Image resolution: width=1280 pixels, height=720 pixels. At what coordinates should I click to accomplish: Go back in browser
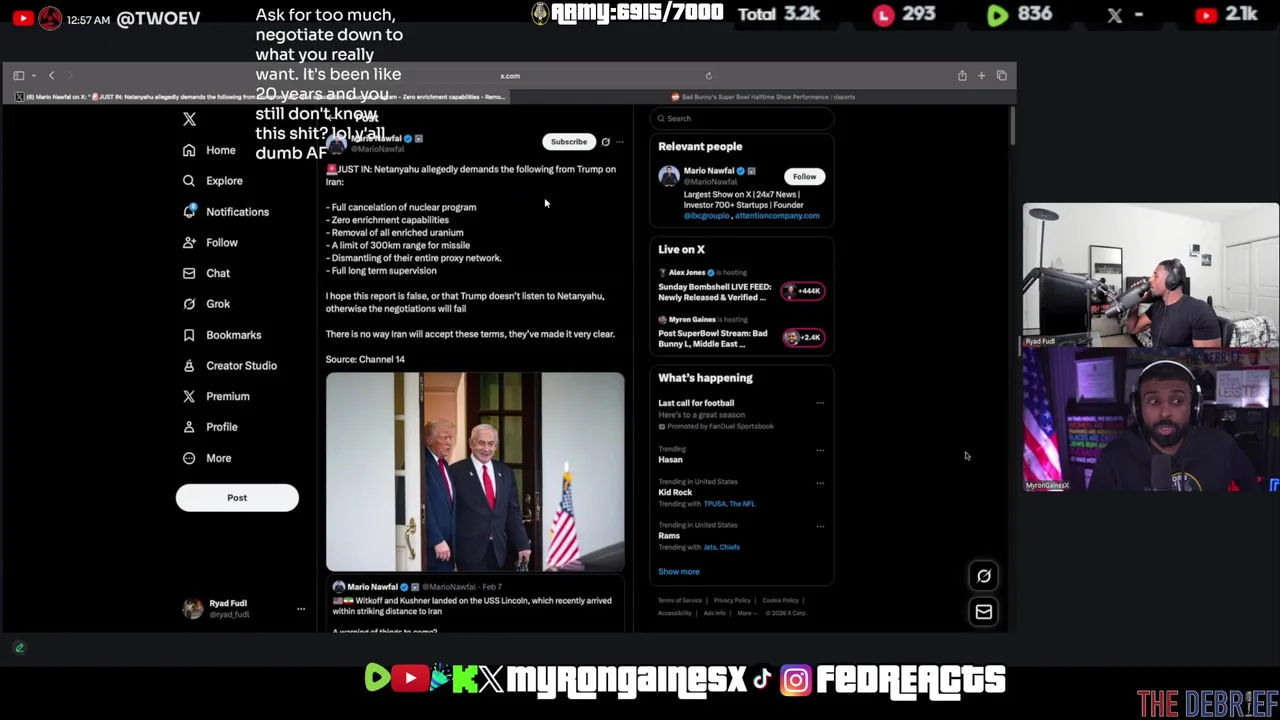[52, 76]
